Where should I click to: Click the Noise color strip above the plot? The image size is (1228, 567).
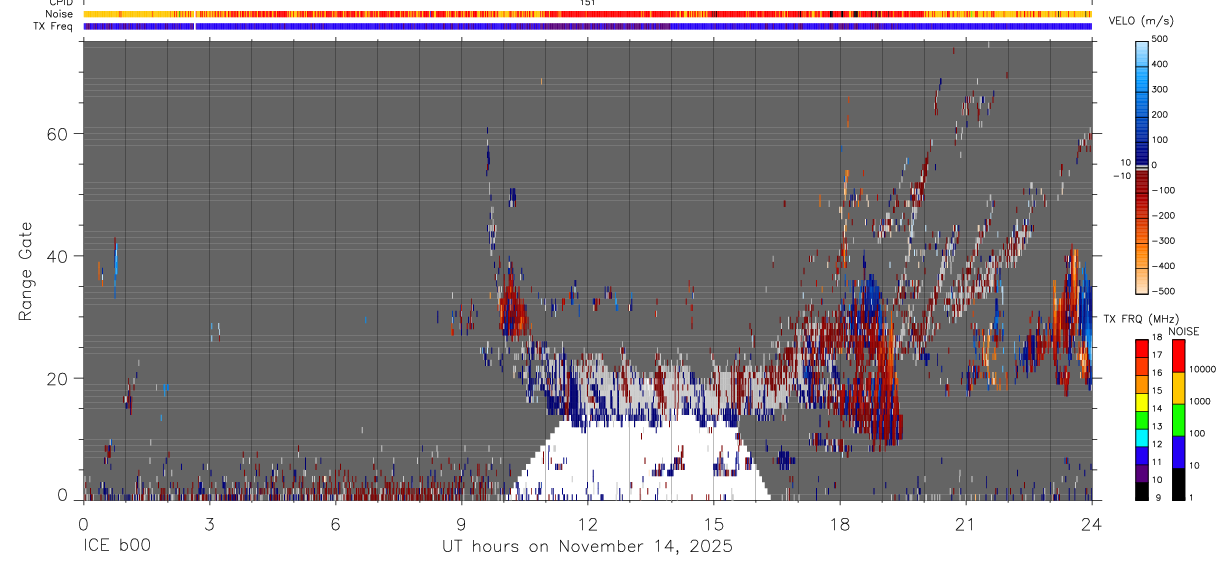[587, 14]
